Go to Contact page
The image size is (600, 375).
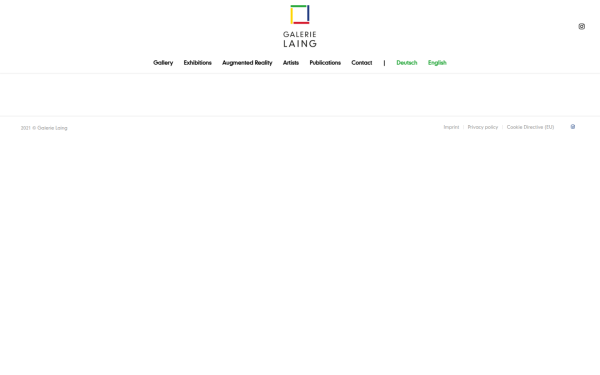click(x=362, y=63)
